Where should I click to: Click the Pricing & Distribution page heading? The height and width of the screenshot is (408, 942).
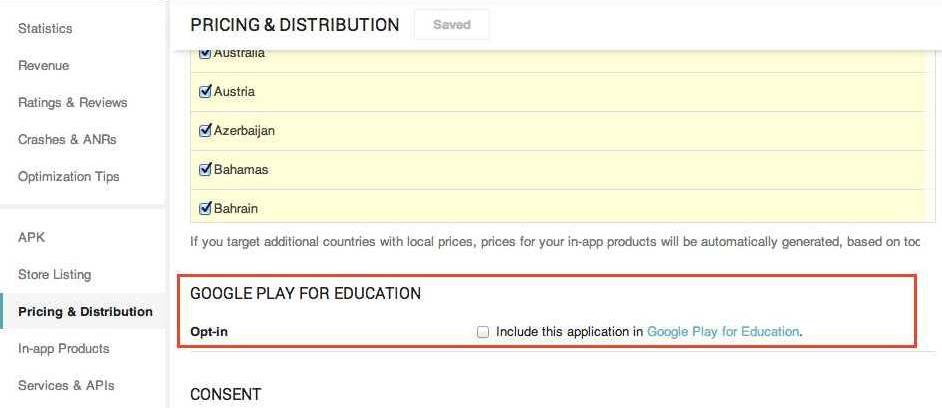[x=294, y=25]
